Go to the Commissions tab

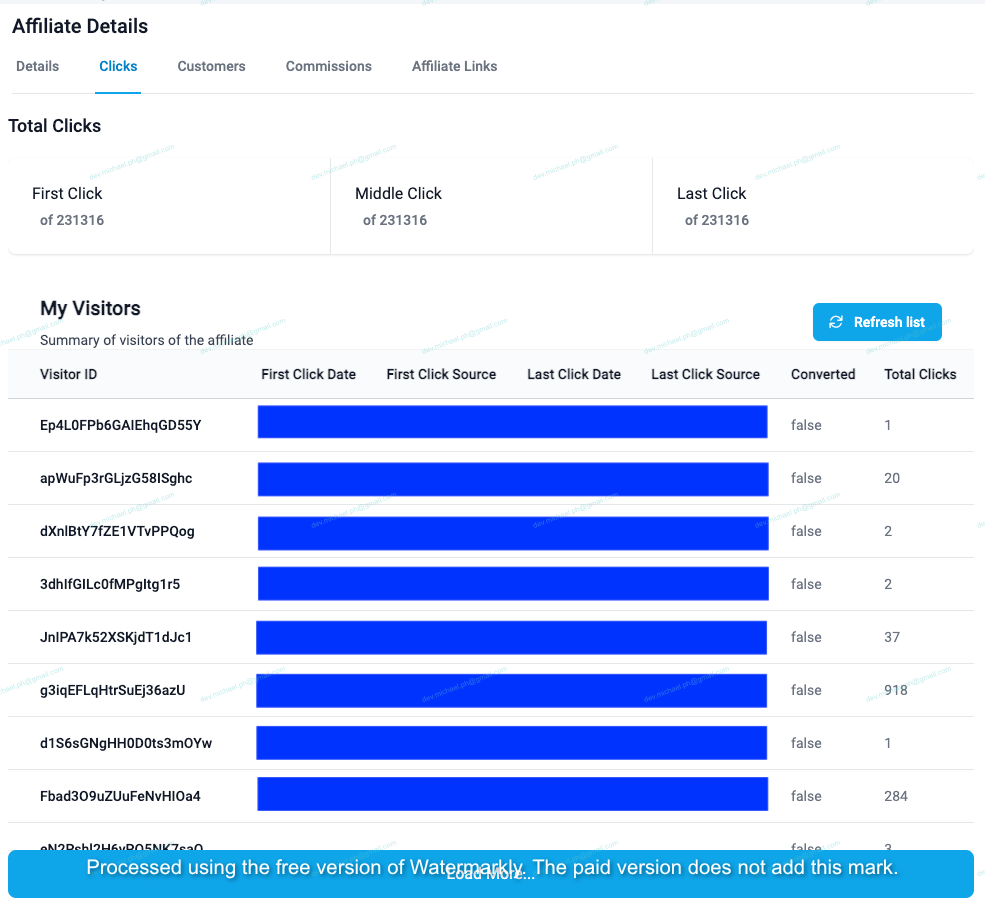[328, 66]
